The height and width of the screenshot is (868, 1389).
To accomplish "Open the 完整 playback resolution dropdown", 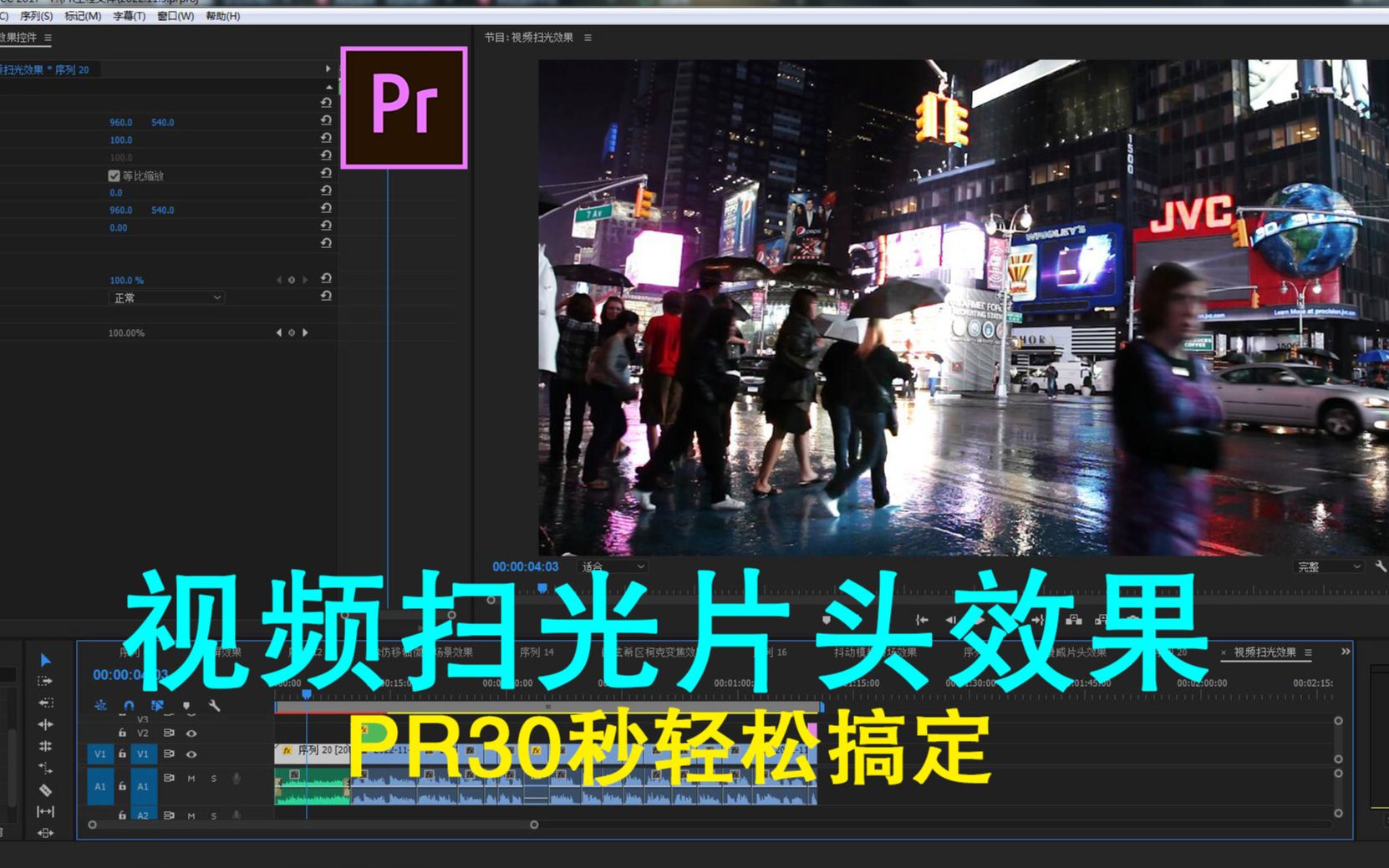I will (x=1329, y=566).
